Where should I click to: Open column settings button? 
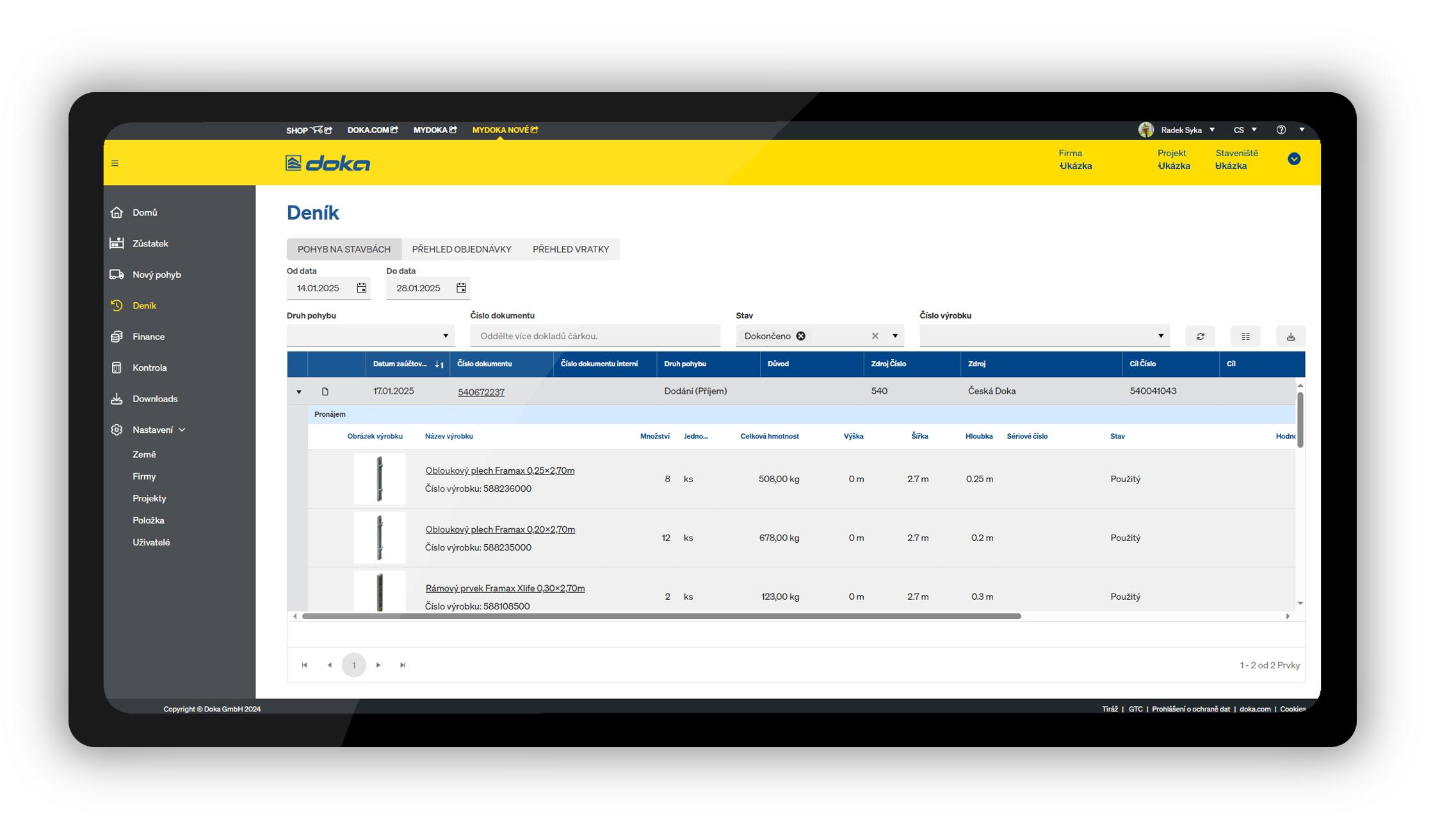pos(1245,336)
